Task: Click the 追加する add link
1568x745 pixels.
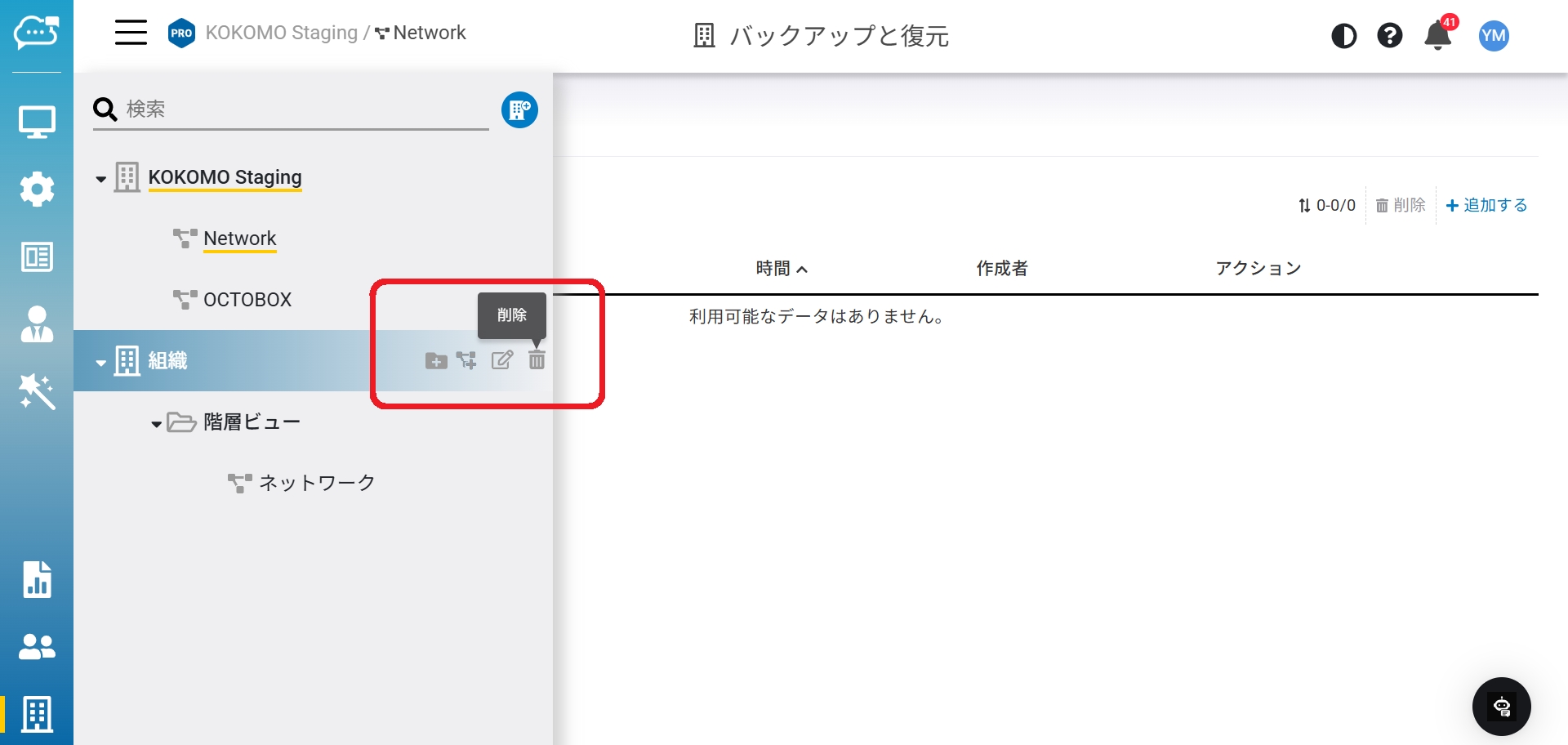Action: 1486,205
